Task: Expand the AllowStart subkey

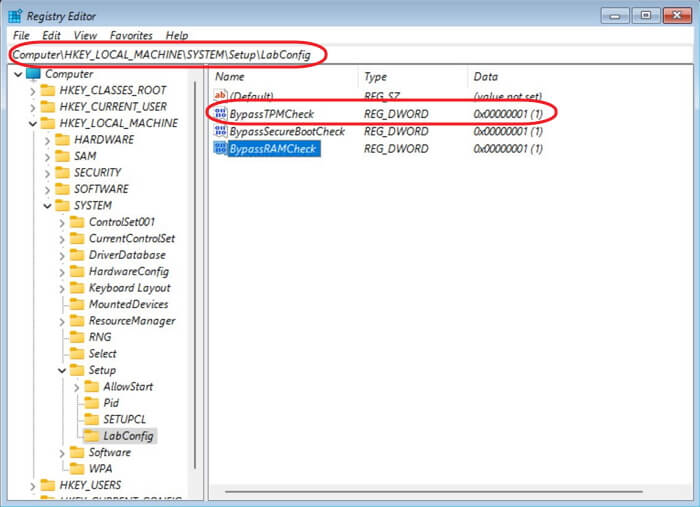Action: pyautogui.click(x=77, y=387)
